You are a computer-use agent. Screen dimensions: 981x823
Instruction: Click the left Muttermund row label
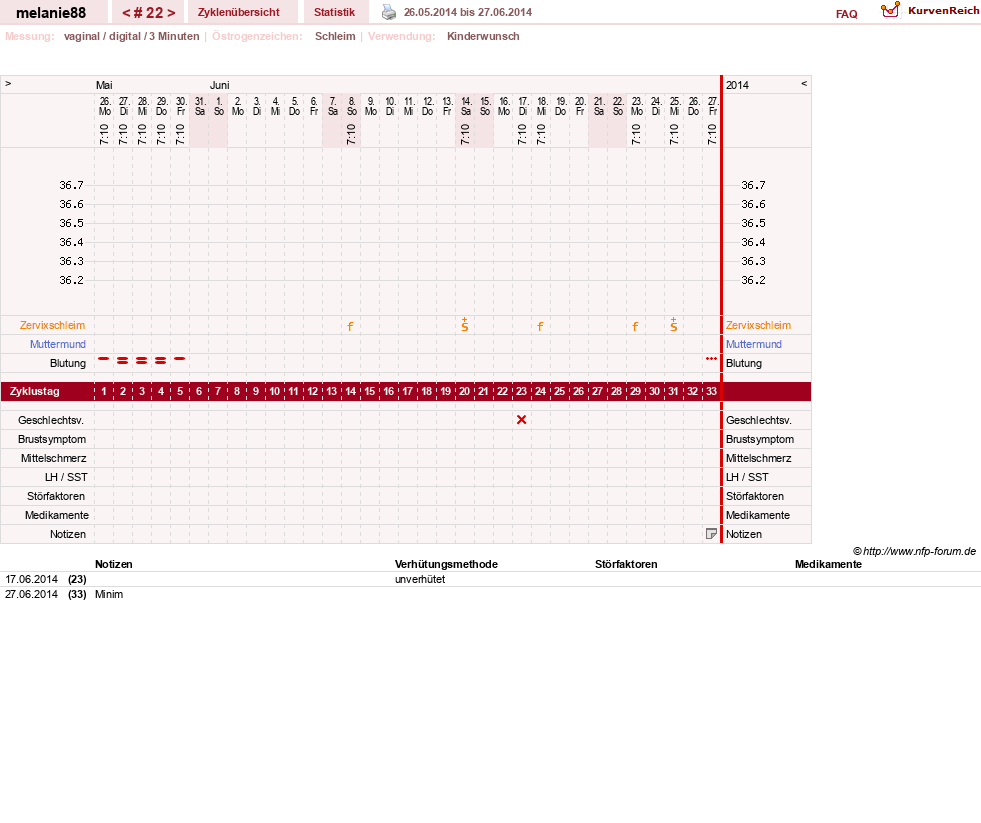click(58, 344)
